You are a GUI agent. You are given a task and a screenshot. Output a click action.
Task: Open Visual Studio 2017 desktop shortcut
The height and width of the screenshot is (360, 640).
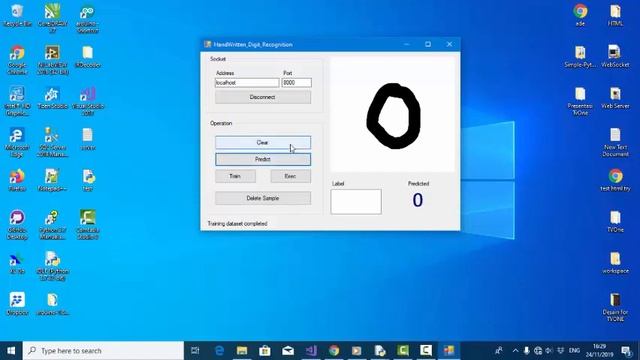(x=88, y=101)
